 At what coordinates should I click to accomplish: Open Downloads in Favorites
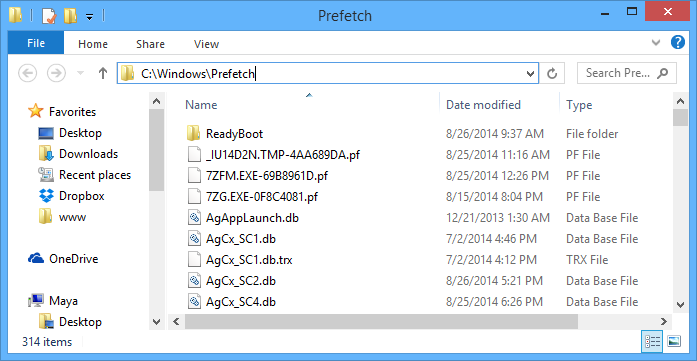88,154
